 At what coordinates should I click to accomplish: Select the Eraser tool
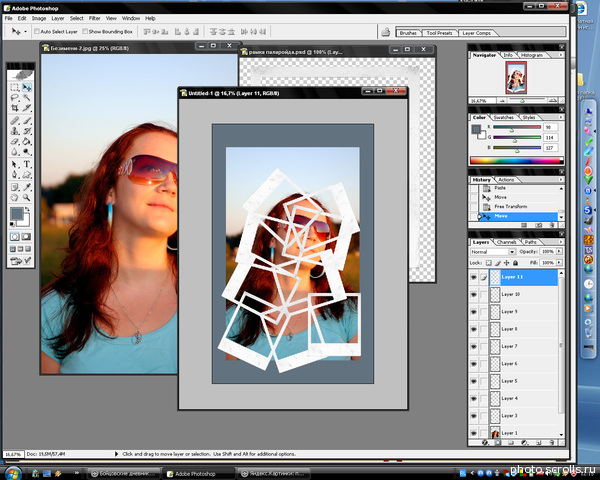tap(15, 142)
